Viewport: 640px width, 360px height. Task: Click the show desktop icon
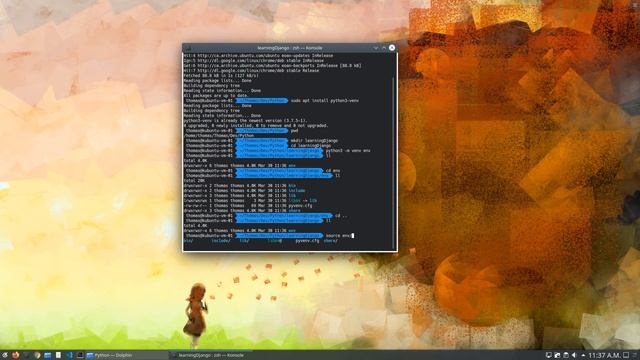click(x=626, y=356)
